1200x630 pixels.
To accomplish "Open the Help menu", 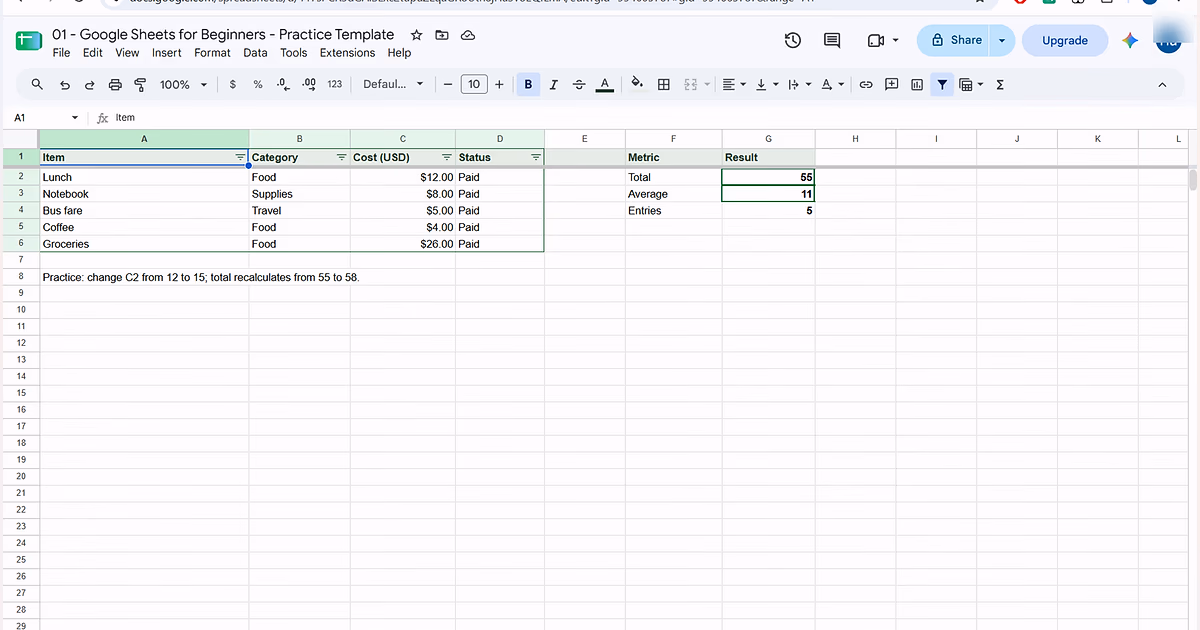I will [399, 53].
